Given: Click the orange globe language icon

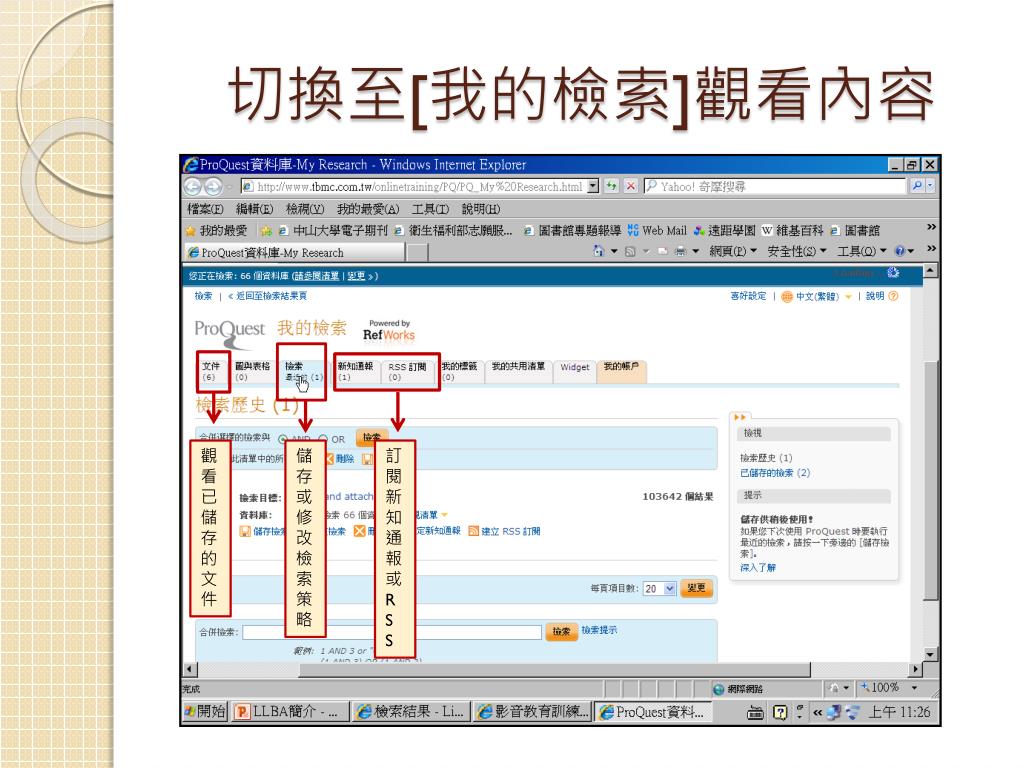Looking at the screenshot, I should [x=787, y=296].
